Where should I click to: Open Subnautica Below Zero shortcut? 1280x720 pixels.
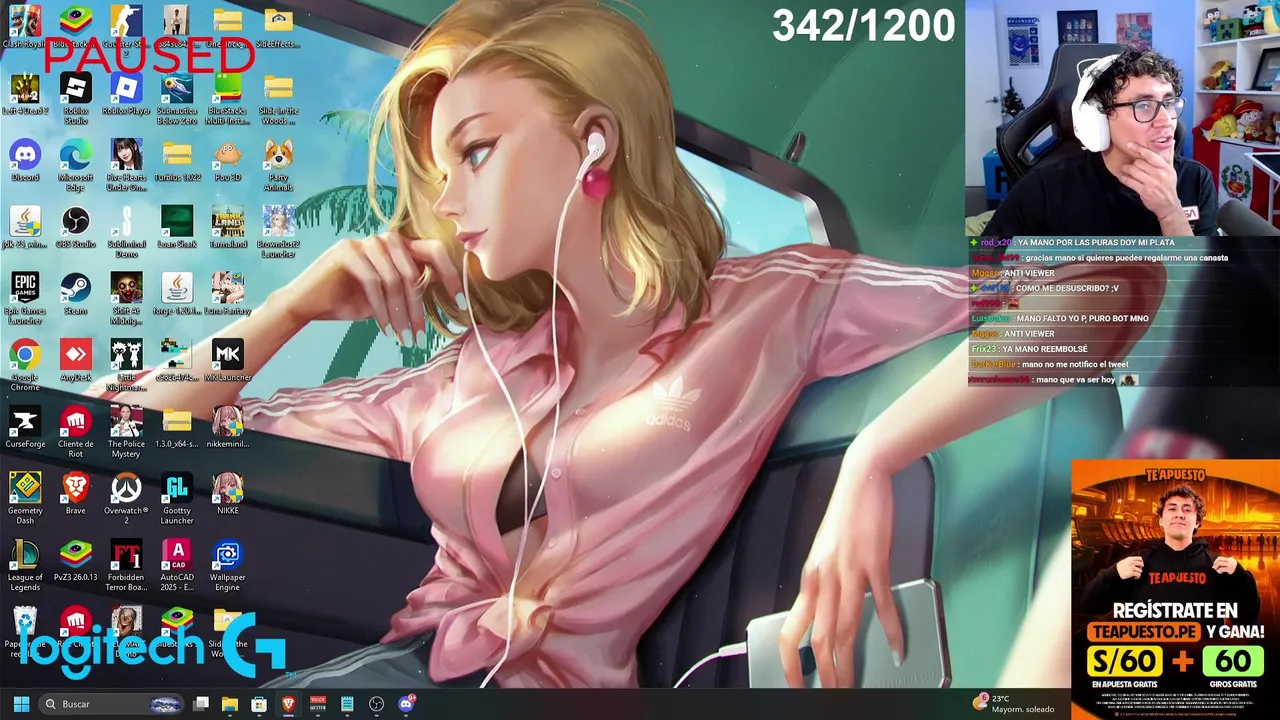(177, 98)
